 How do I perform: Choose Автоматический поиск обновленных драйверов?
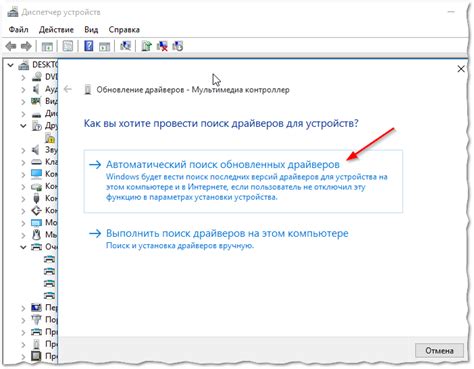coord(243,181)
